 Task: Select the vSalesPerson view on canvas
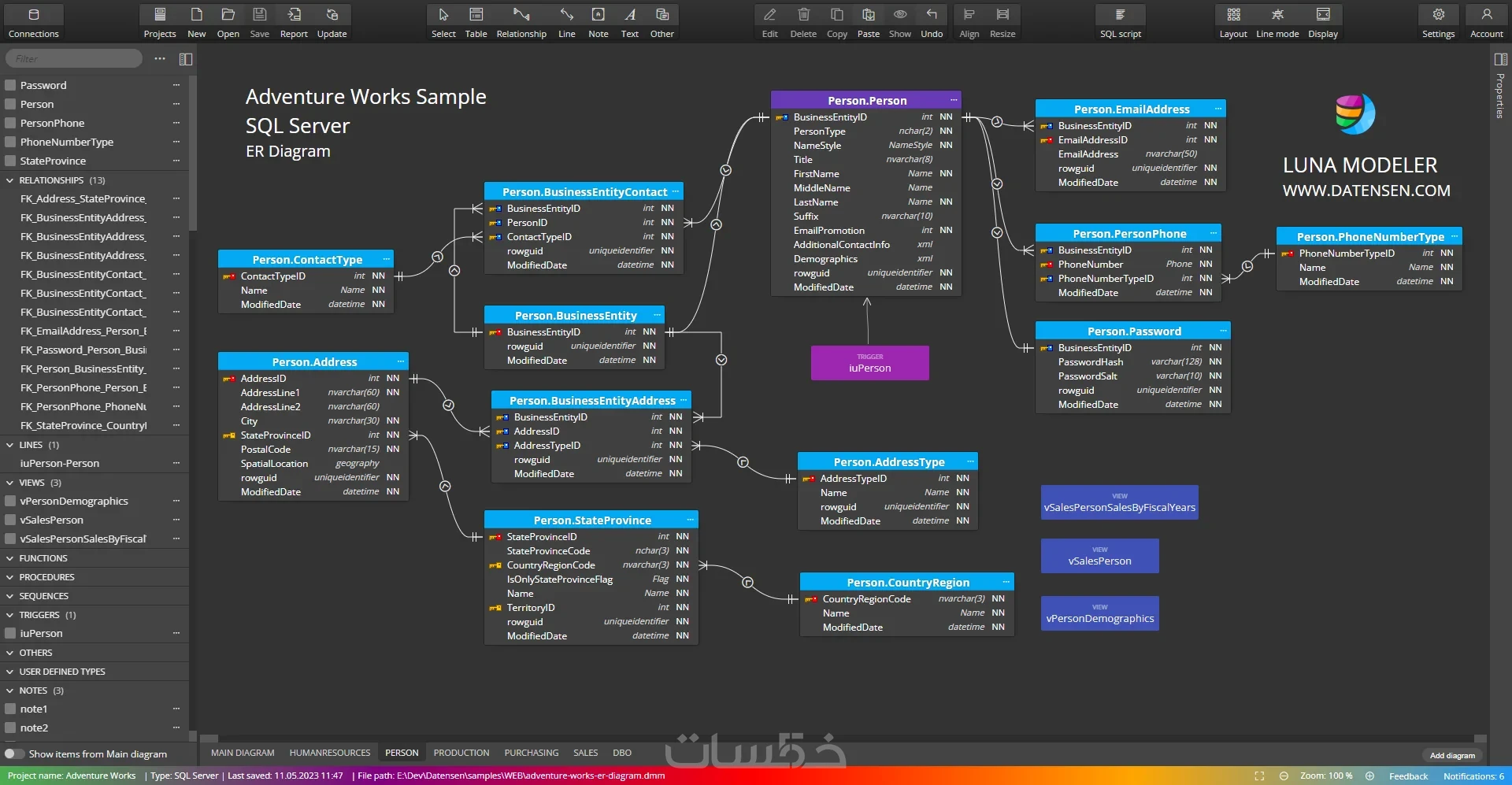(x=1099, y=556)
